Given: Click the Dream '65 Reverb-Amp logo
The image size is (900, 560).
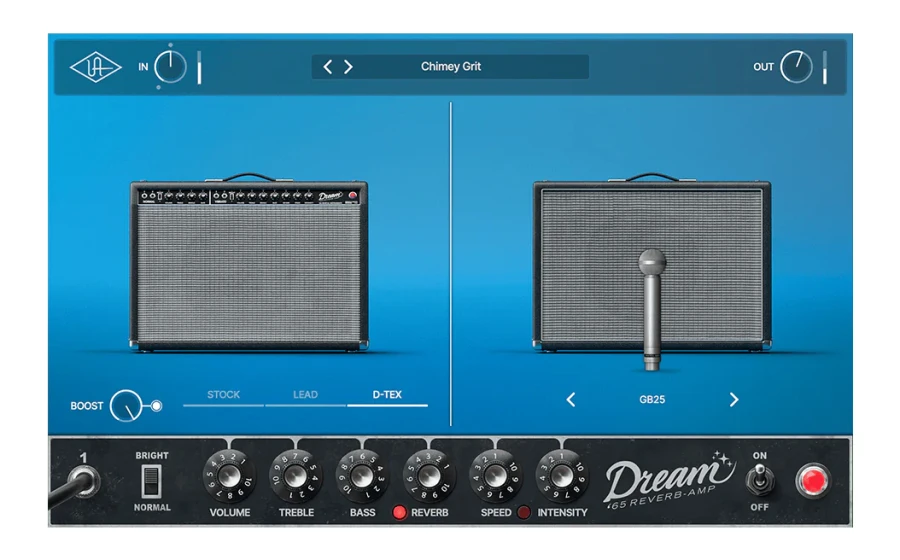Looking at the screenshot, I should [668, 481].
